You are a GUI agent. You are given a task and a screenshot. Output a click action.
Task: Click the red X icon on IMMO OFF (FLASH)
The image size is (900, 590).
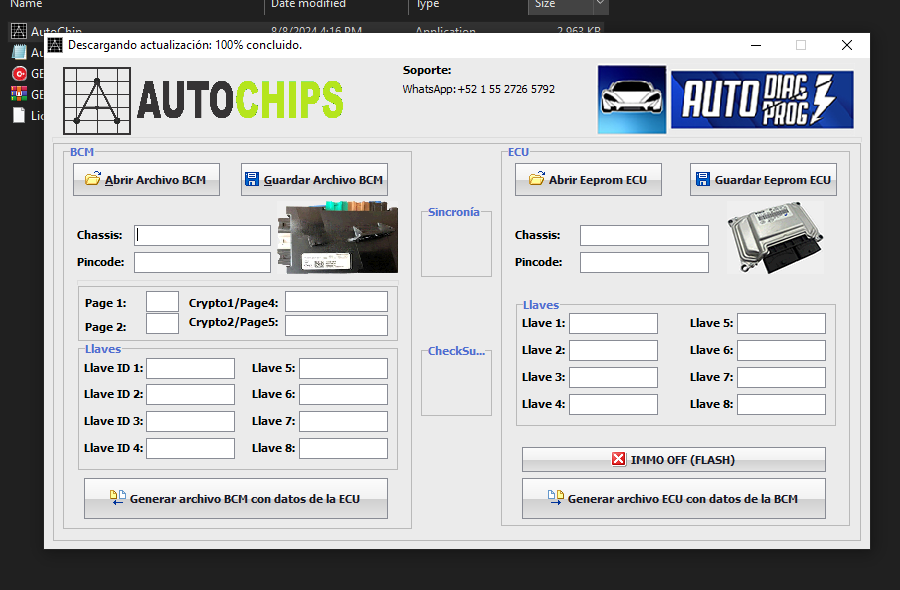619,460
